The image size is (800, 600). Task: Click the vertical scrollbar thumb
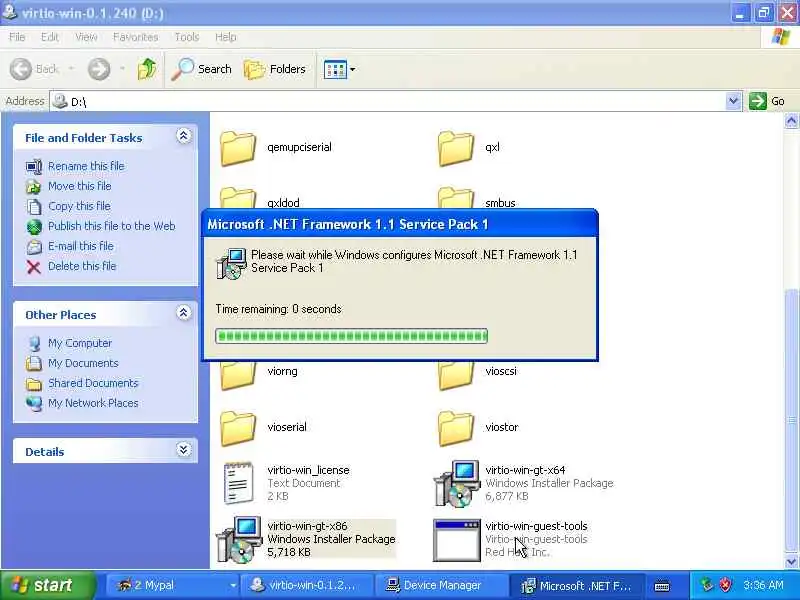click(791, 420)
